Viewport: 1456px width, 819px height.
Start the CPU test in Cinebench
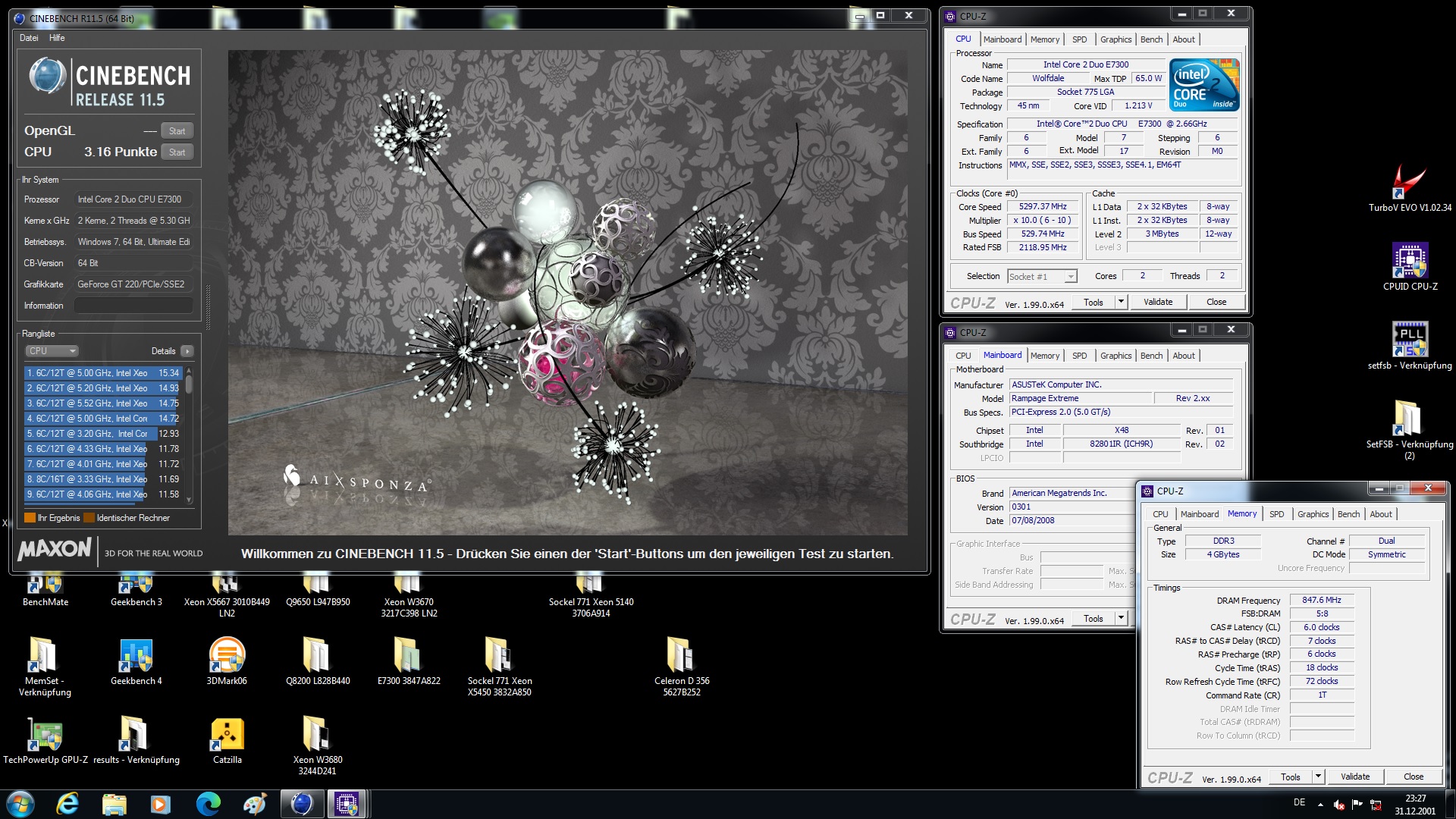(x=177, y=152)
